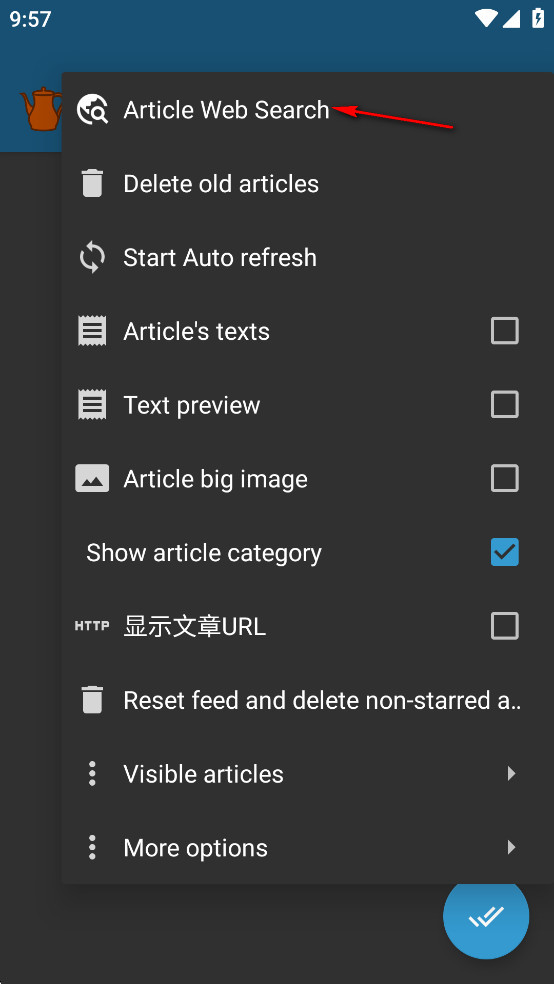Screen dimensions: 554x984
Task: Select Start Auto refresh
Action: coord(307,258)
